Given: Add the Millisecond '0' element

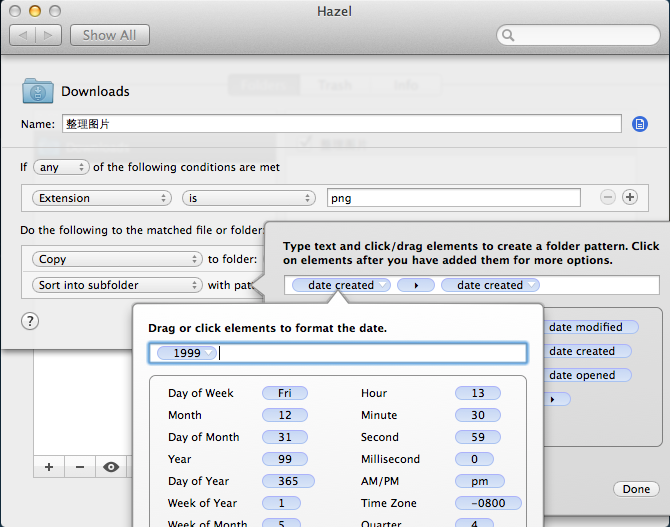Looking at the screenshot, I should click(474, 459).
